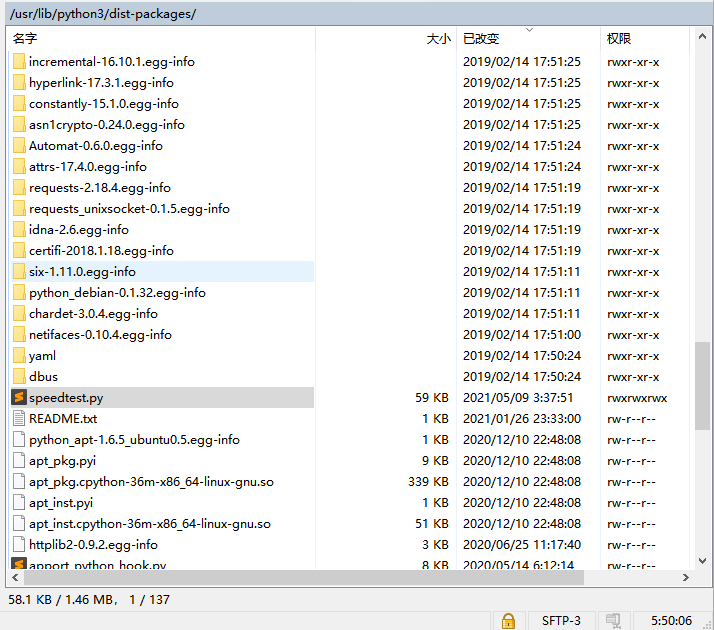Click folder icon of certifi-2018.1.18.egg-info
Screen dimensions: 714x630
click(x=19, y=250)
